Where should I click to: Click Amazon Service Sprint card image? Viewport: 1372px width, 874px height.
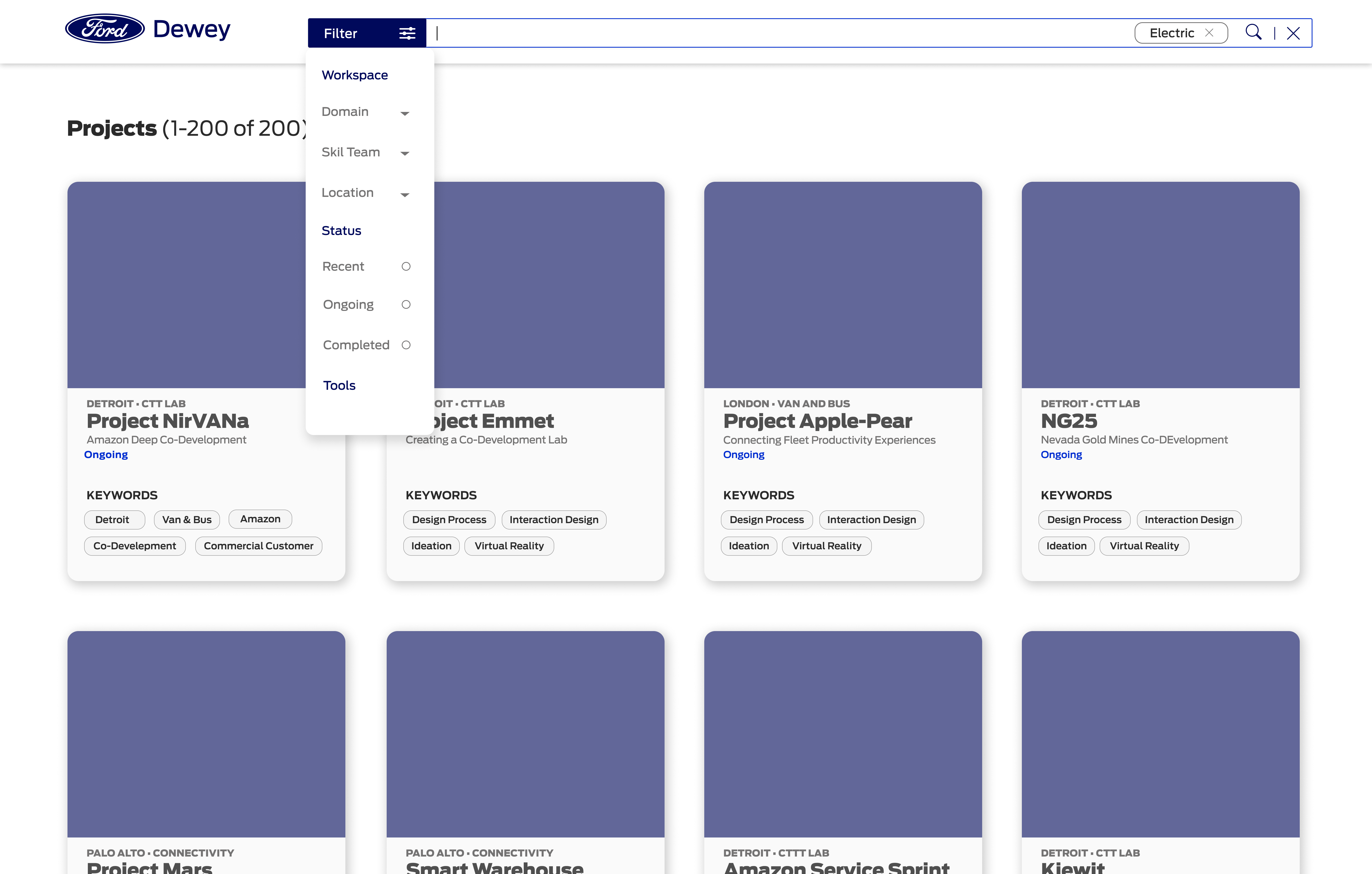coord(843,734)
